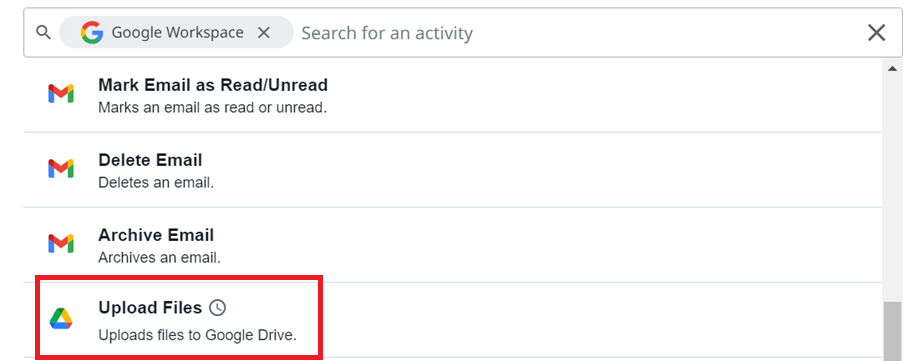Click the 'Marks an email as read or unread.' text

click(213, 108)
